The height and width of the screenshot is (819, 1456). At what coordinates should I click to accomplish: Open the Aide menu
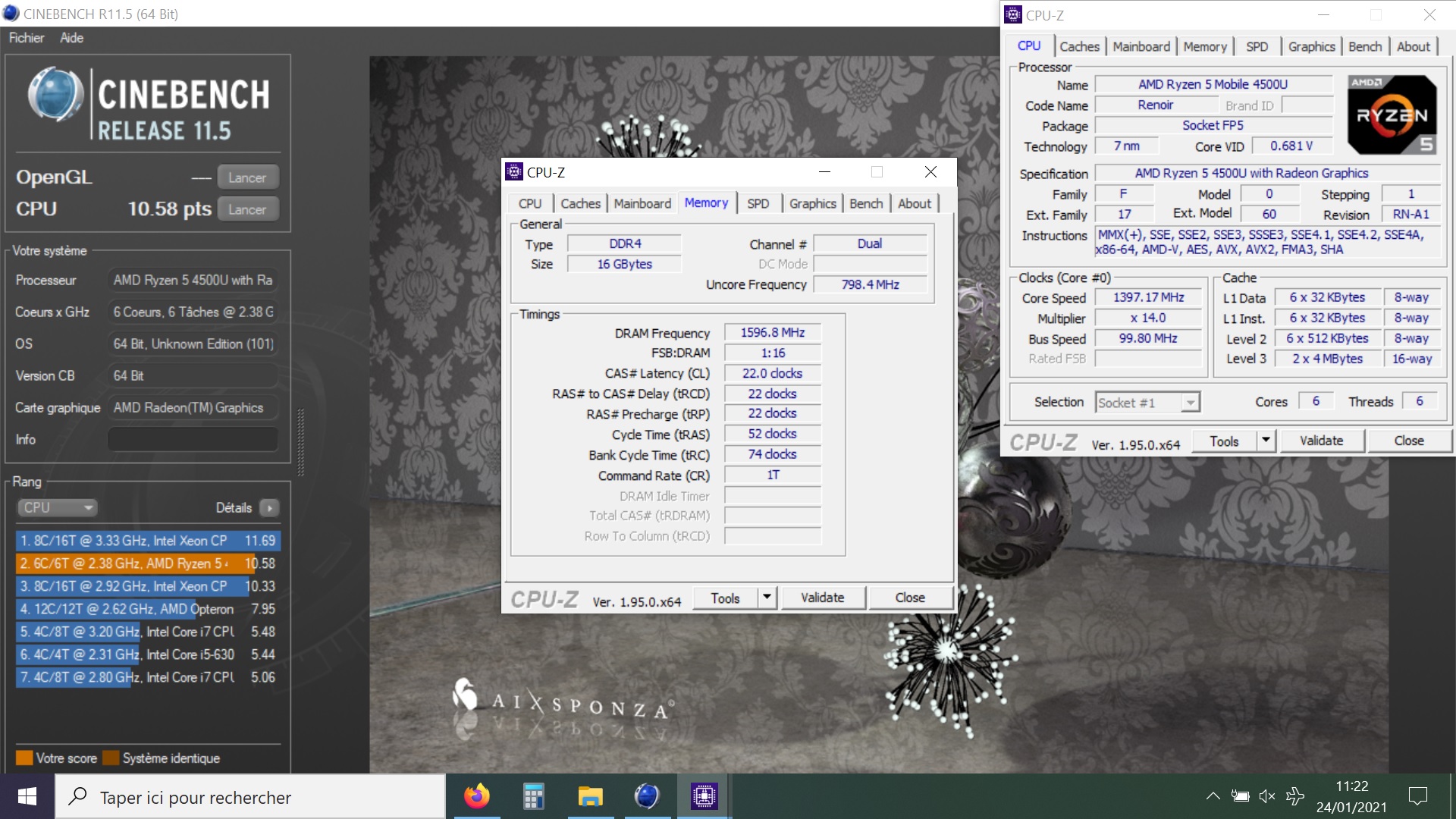72,38
